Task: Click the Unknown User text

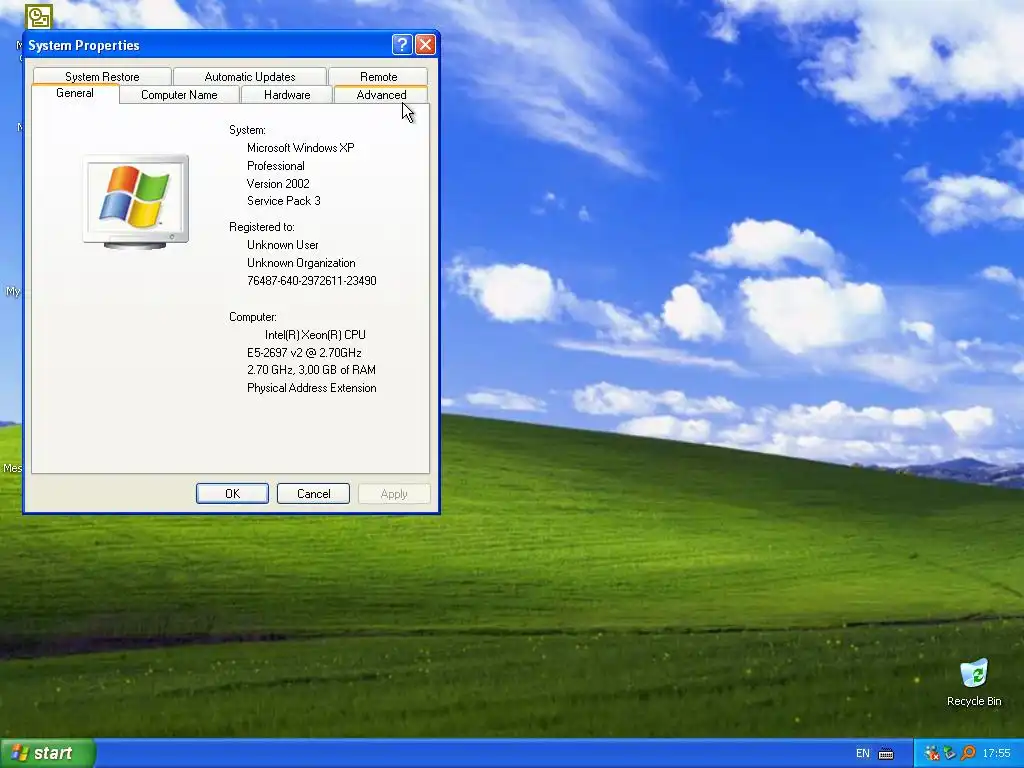Action: click(x=283, y=245)
